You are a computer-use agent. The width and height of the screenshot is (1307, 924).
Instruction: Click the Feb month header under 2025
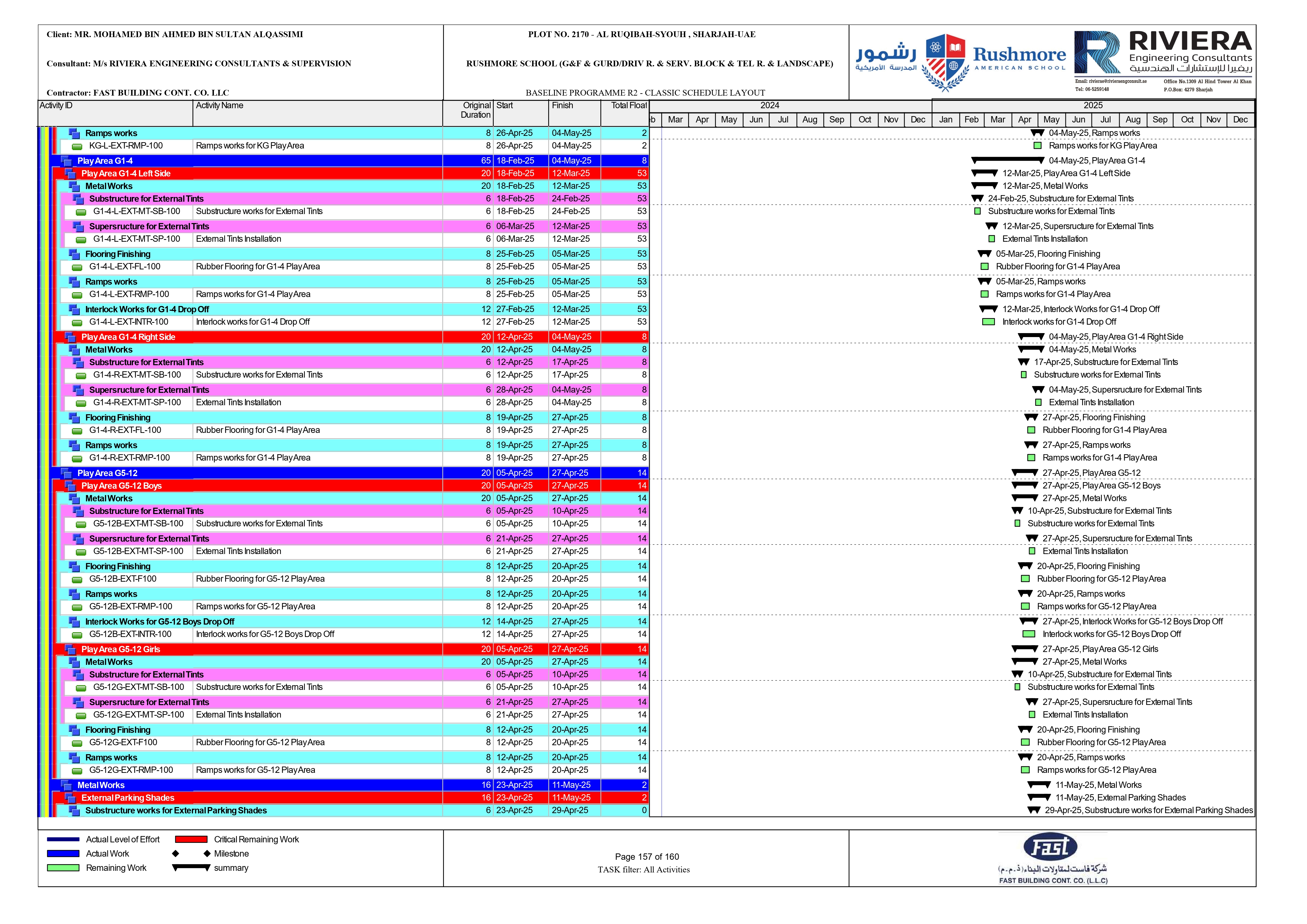coord(971,120)
